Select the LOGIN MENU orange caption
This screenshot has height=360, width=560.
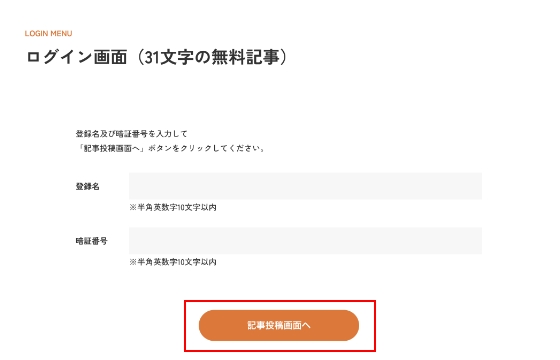point(49,34)
